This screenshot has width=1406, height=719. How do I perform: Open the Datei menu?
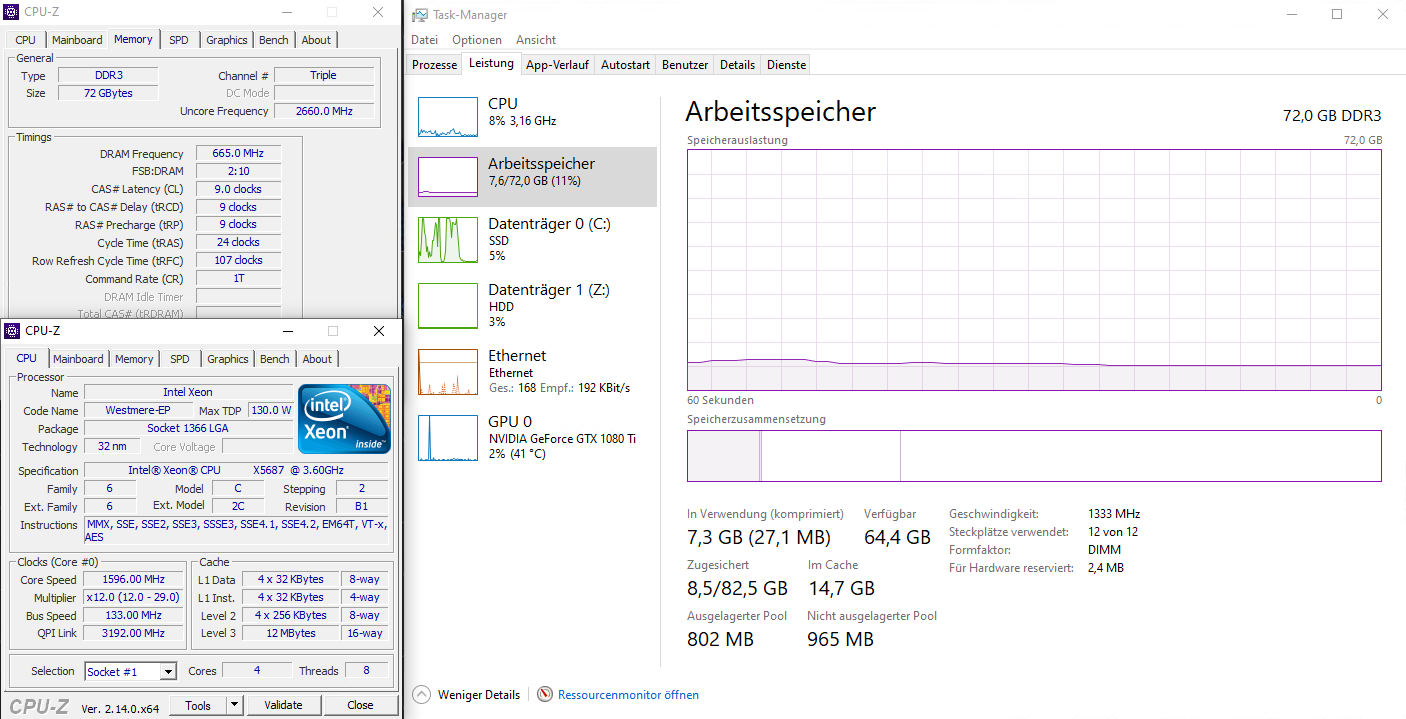(425, 40)
